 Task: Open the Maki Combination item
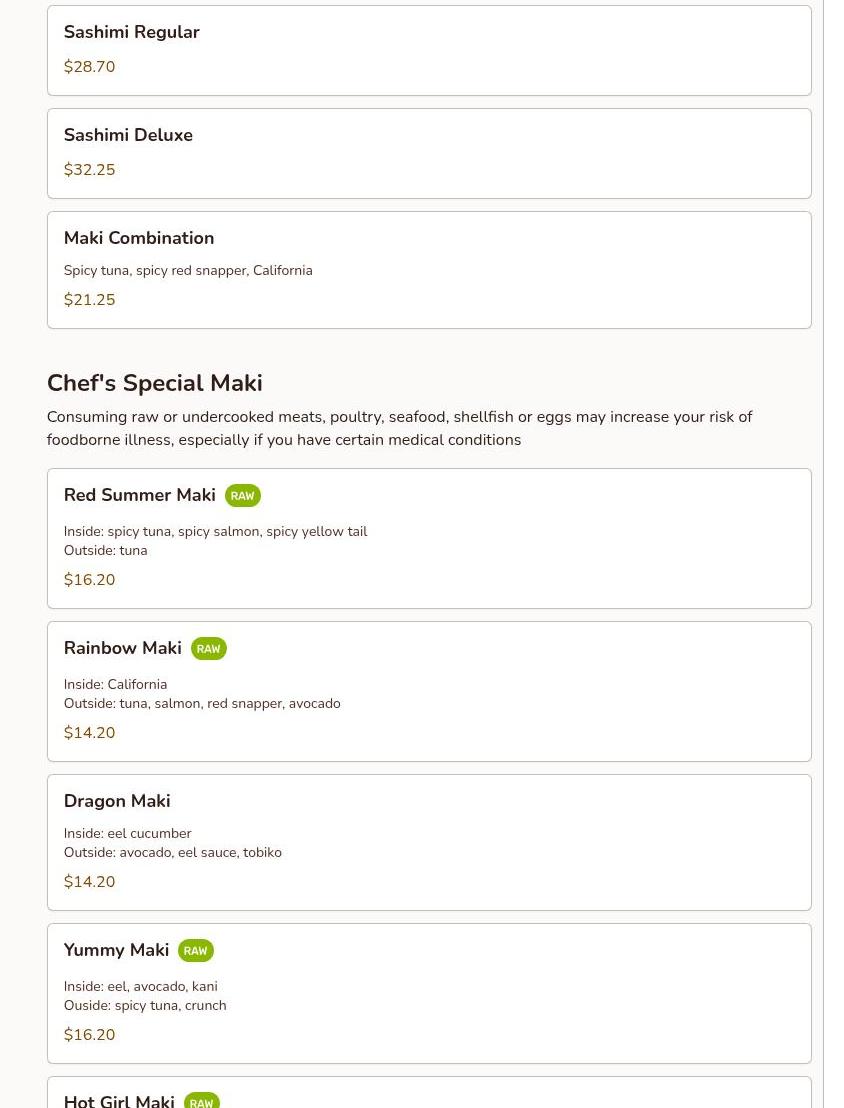click(139, 238)
